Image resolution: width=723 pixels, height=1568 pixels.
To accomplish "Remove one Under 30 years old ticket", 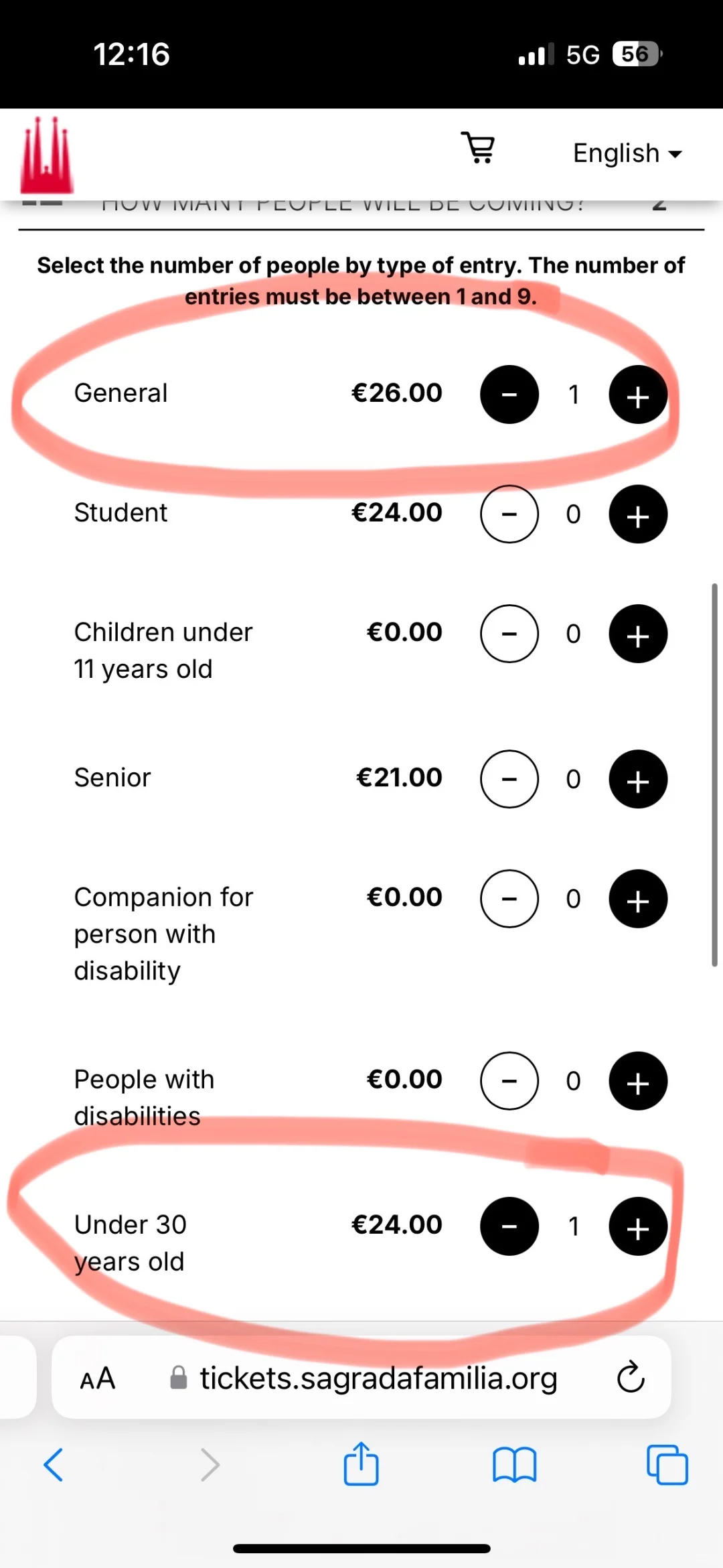I will coord(509,1226).
